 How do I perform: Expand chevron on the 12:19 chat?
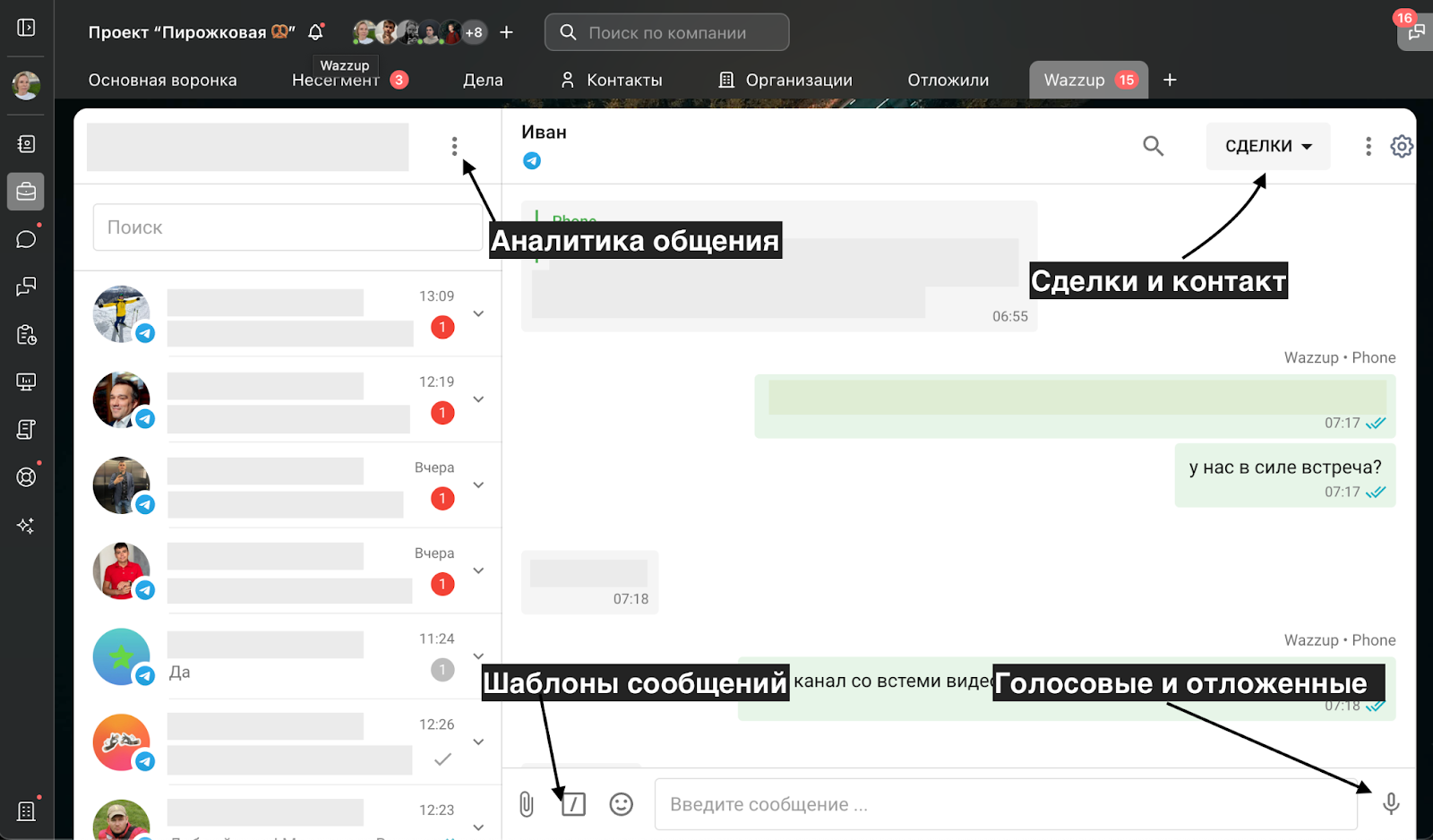tap(478, 399)
